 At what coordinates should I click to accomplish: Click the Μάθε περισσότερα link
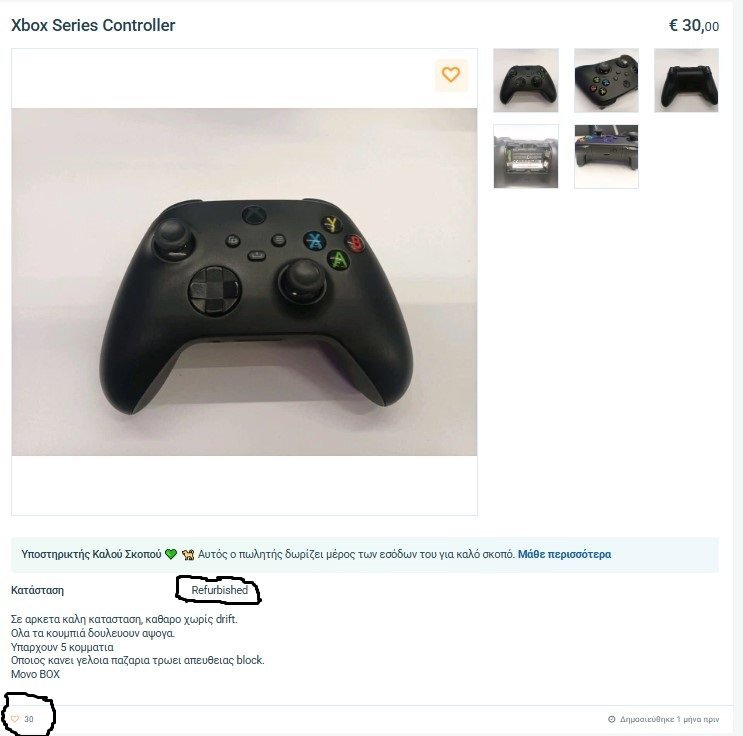(564, 554)
